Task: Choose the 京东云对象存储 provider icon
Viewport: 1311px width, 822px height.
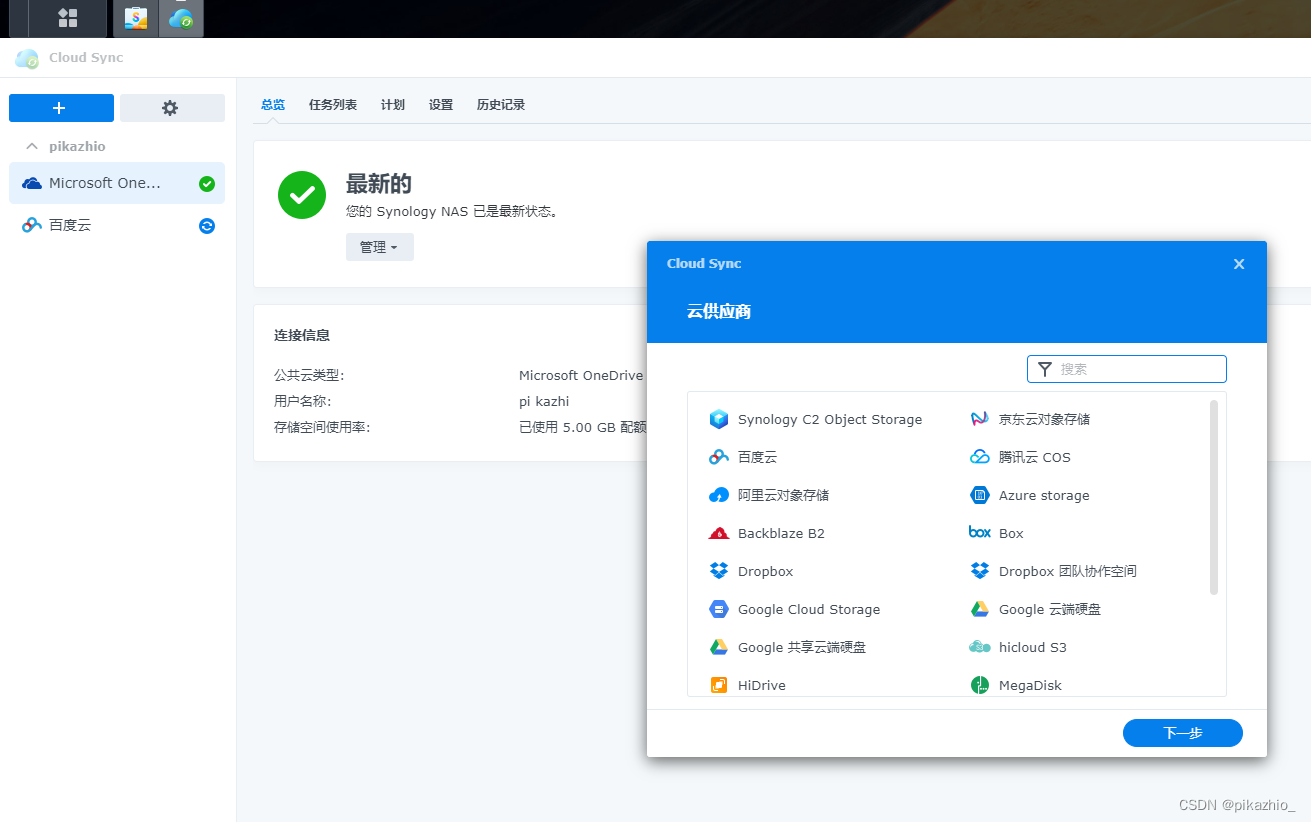Action: click(980, 419)
